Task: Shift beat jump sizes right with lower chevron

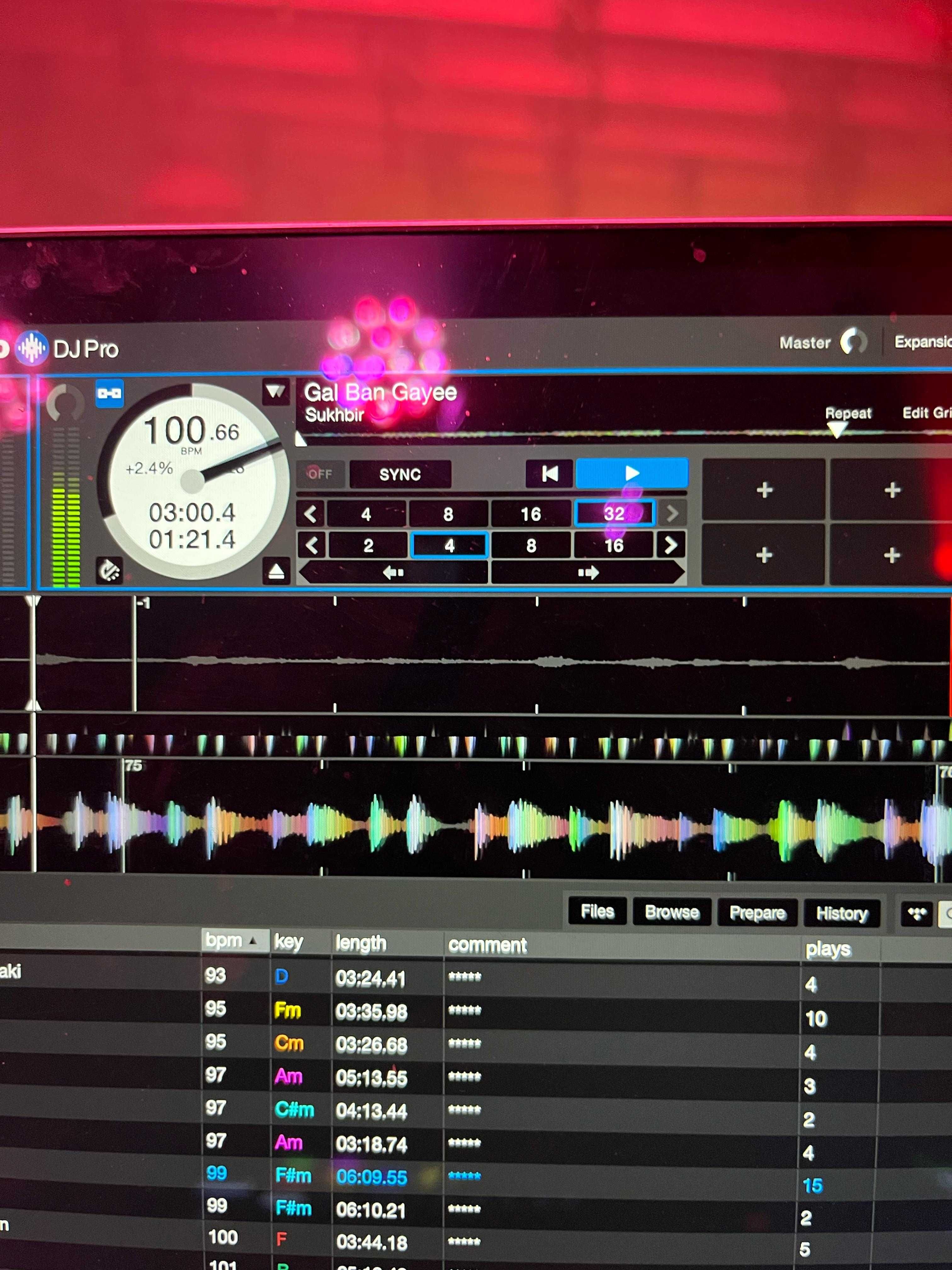Action: pos(671,544)
